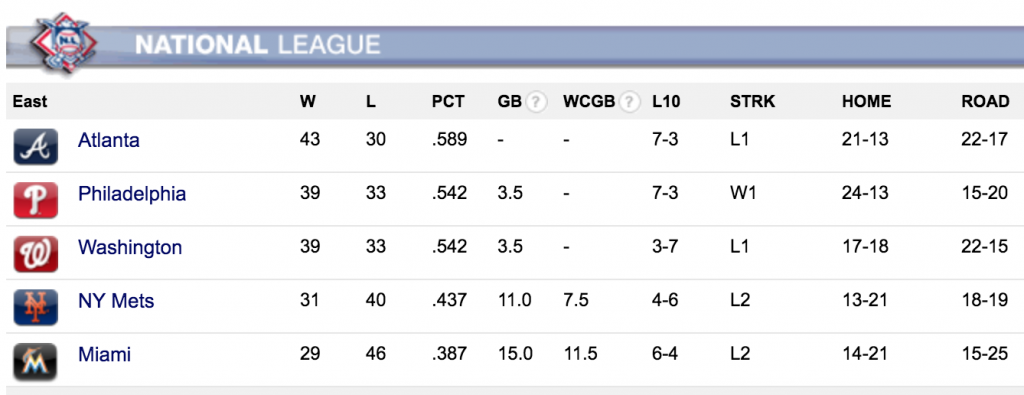This screenshot has width=1024, height=395.
Task: Sort standings by the PCT column header
Action: point(448,102)
